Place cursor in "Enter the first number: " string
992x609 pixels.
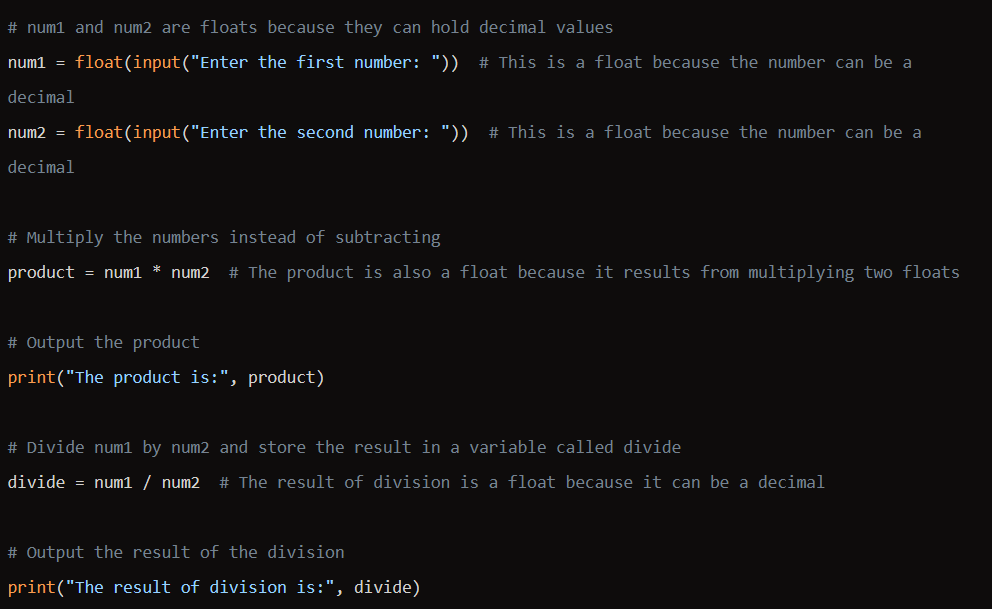315,63
